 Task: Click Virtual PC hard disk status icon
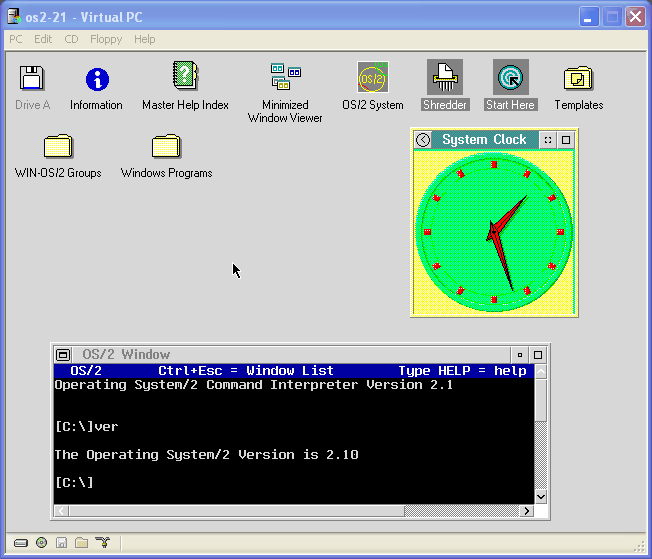coord(21,543)
